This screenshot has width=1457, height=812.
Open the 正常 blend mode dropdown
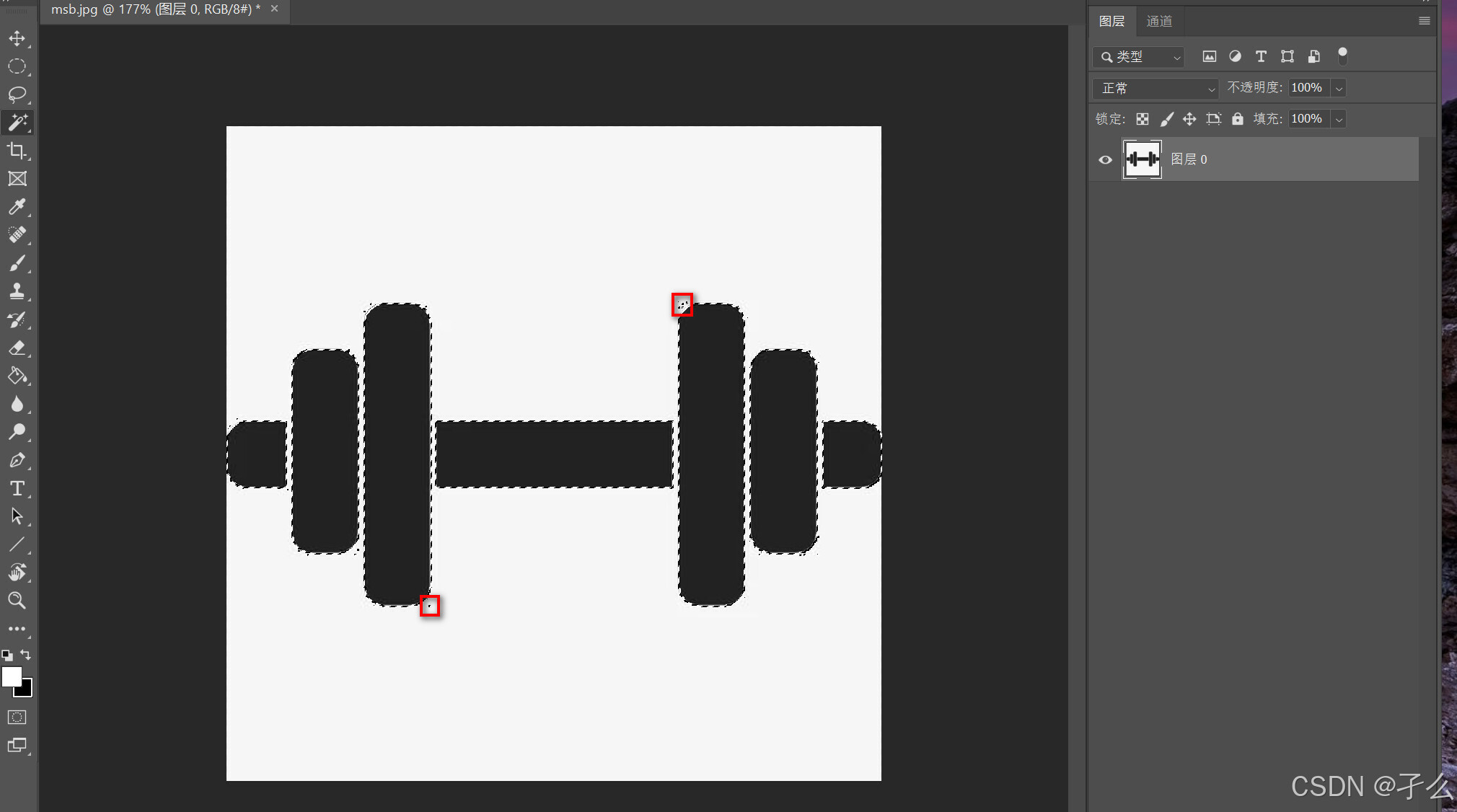click(x=1156, y=88)
